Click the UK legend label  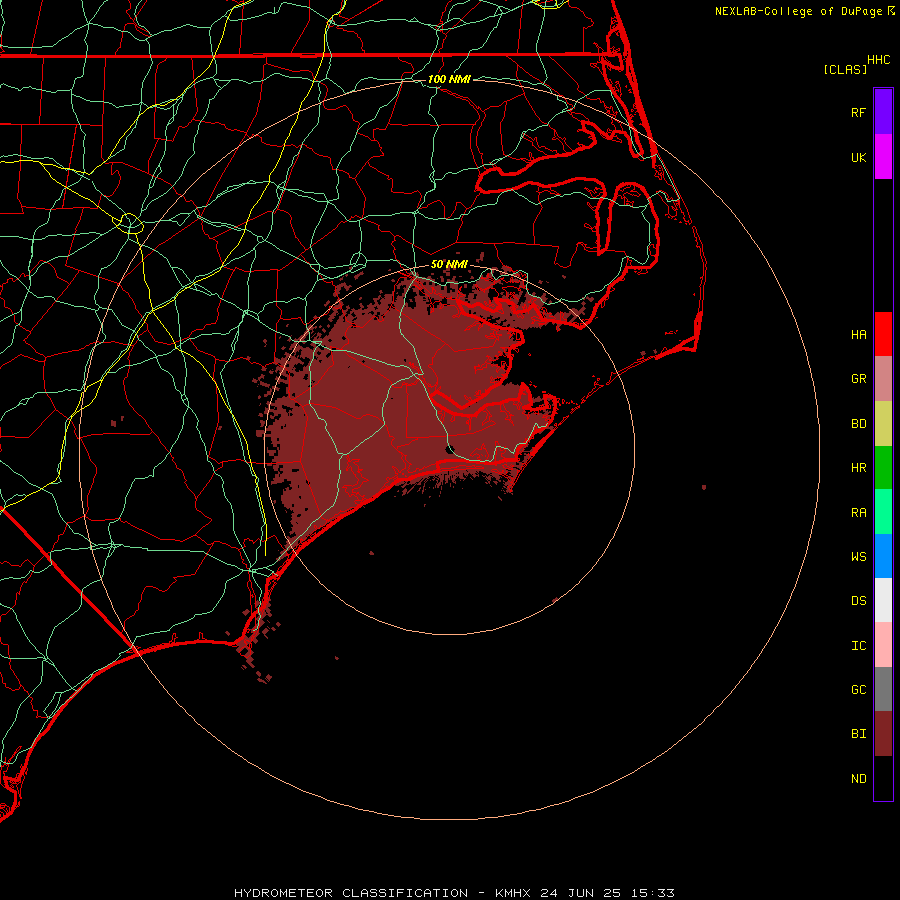858,157
